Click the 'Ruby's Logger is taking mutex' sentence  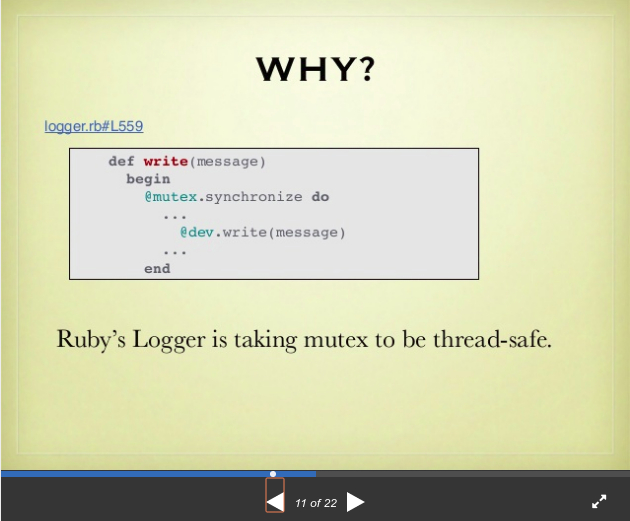pyautogui.click(x=304, y=339)
